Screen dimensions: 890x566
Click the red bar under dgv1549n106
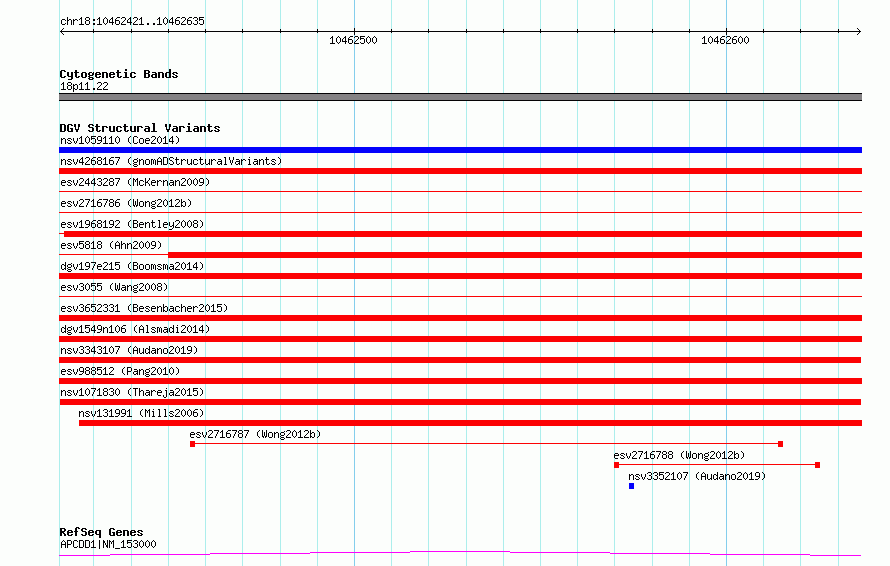click(x=460, y=339)
